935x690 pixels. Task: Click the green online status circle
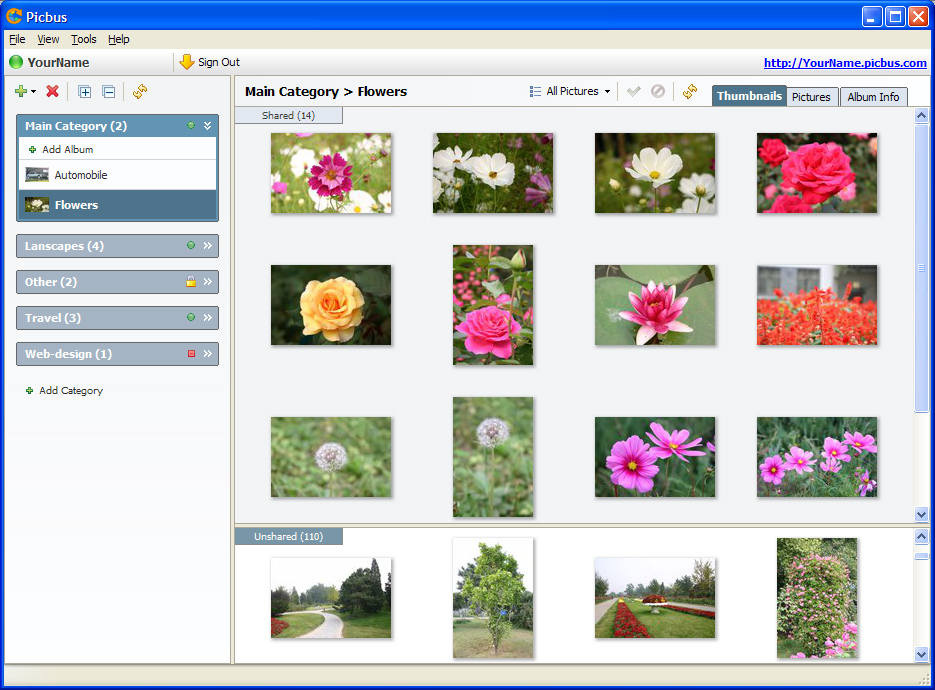point(16,62)
